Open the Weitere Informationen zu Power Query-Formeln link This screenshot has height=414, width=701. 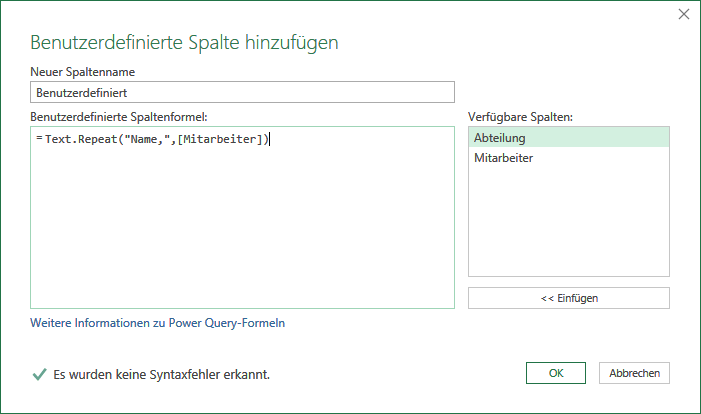coord(157,323)
